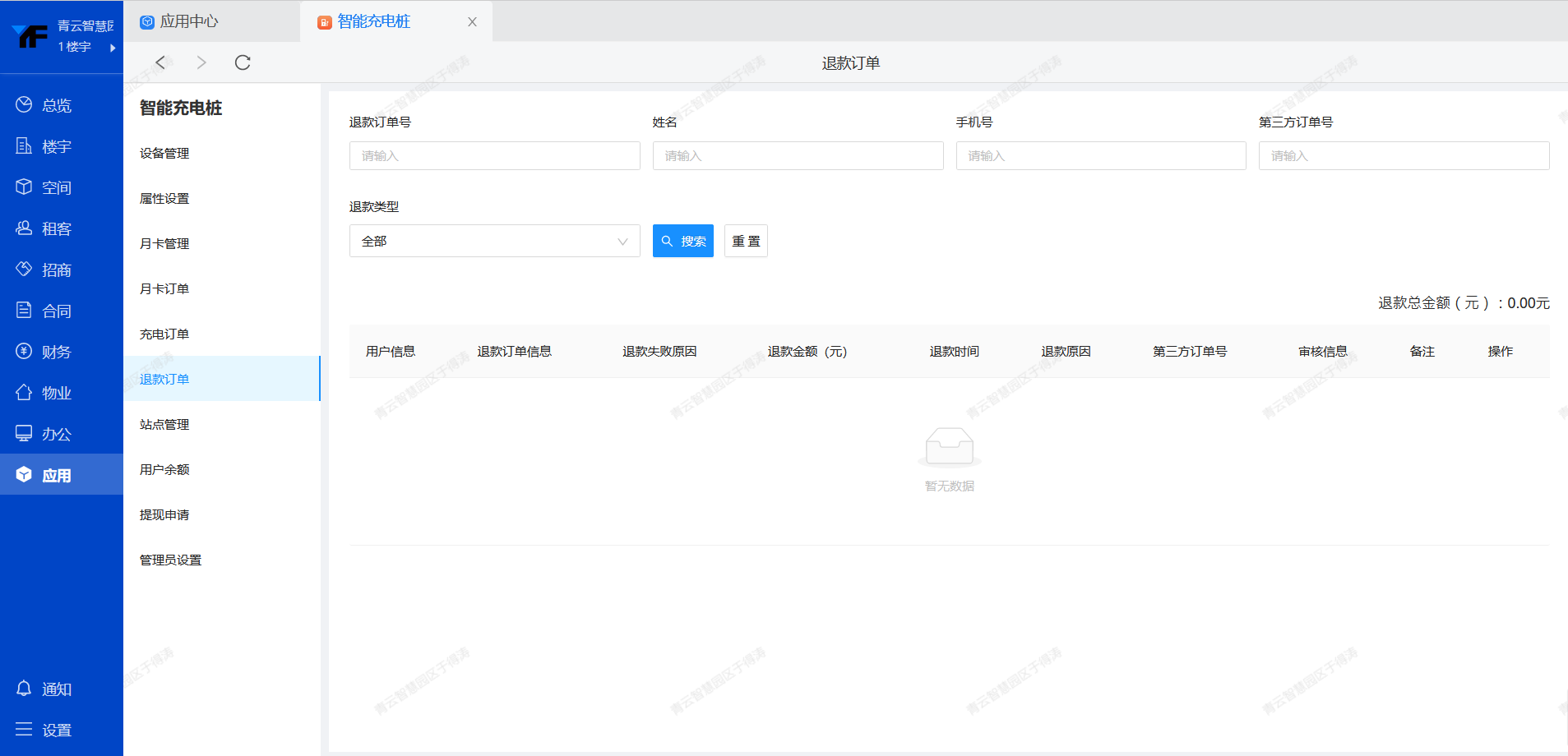Click the 搜索 search button
Screen dimensions: 1568x756
682,241
